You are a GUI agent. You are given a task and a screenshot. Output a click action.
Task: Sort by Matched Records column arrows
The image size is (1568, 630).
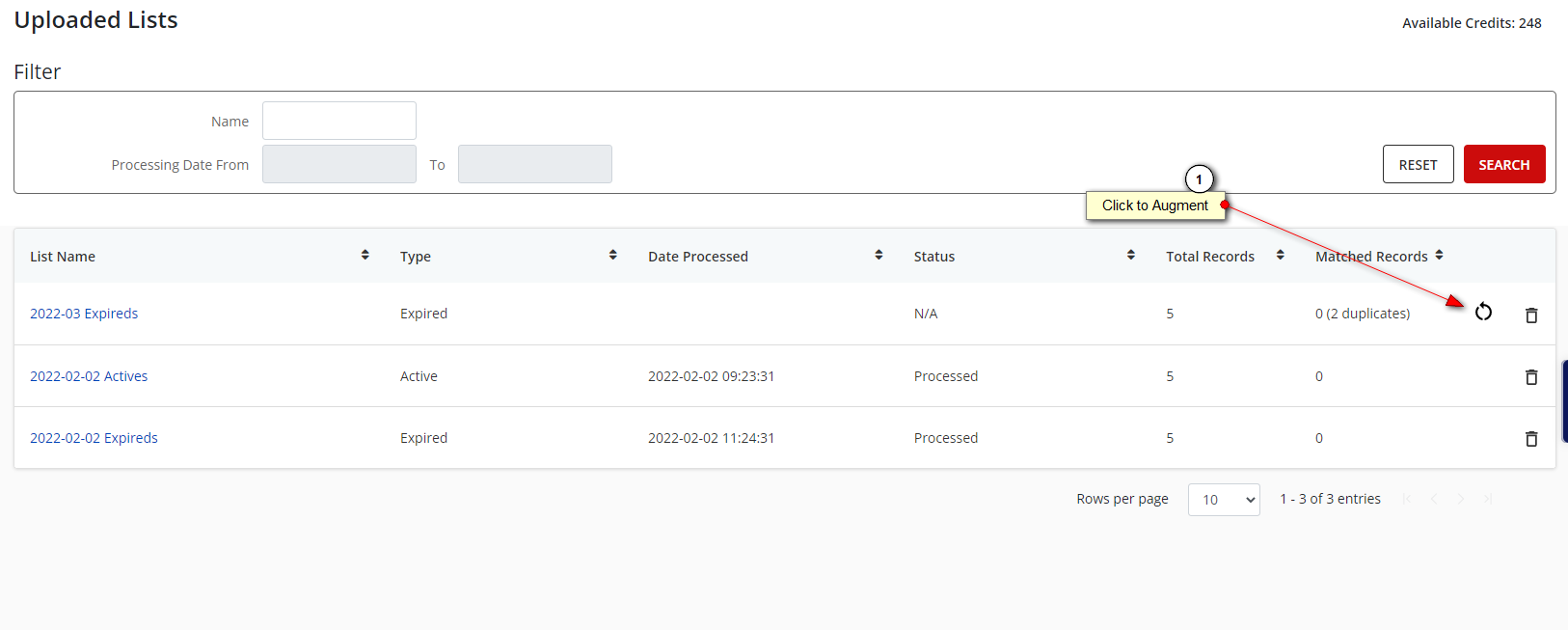1440,255
